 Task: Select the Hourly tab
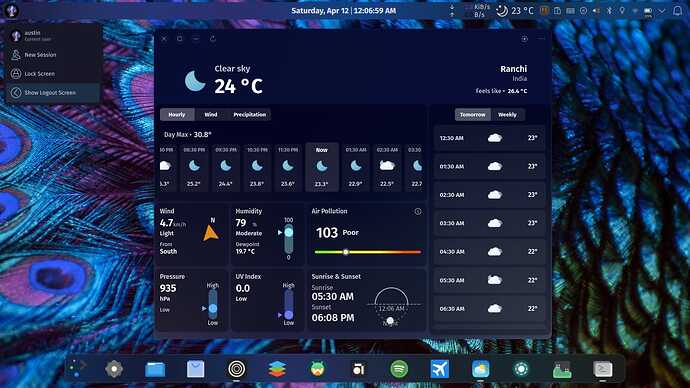click(177, 114)
